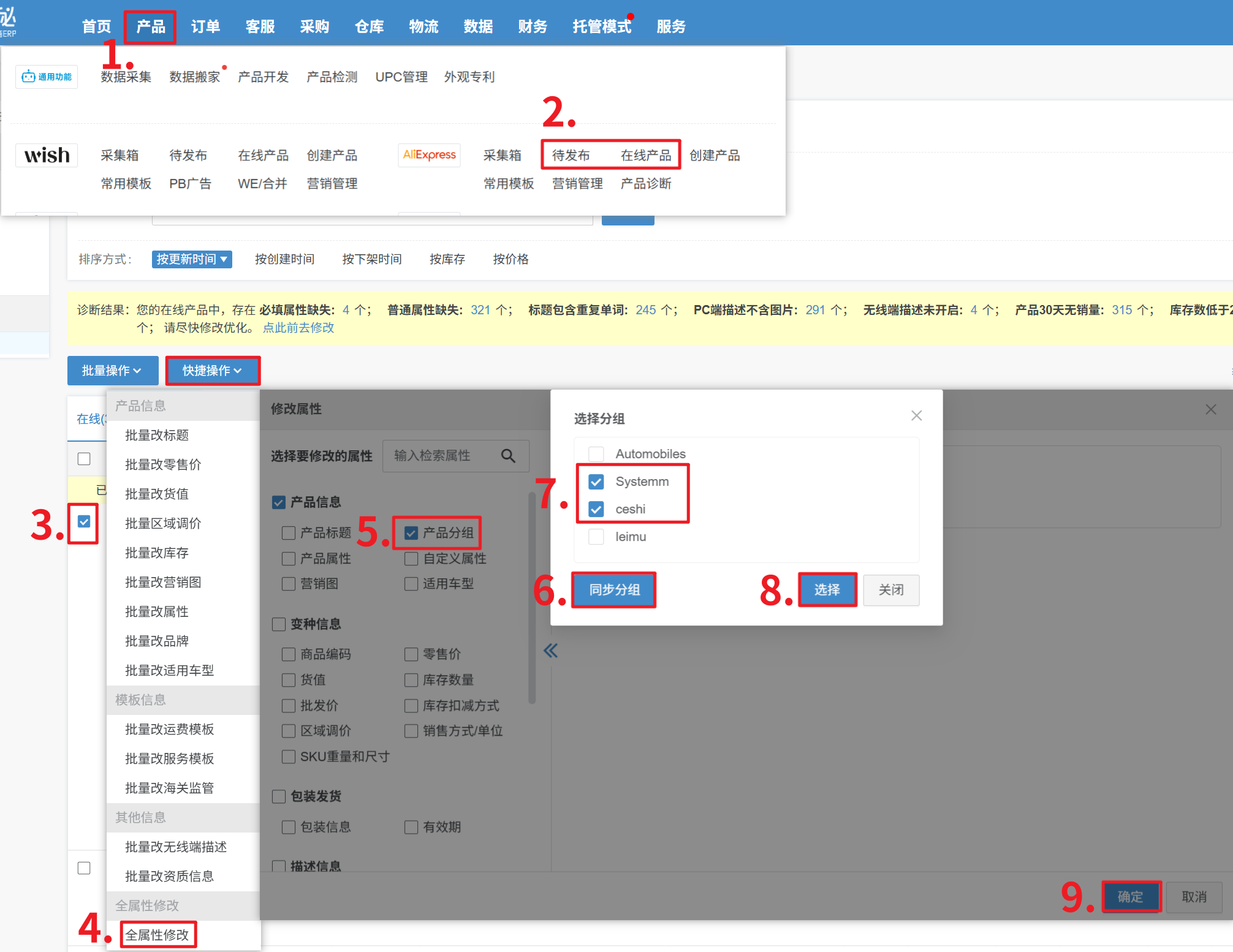Viewport: 1233px width, 952px height.
Task: Close the 修改属性 panel with X
Action: pos(1210,410)
